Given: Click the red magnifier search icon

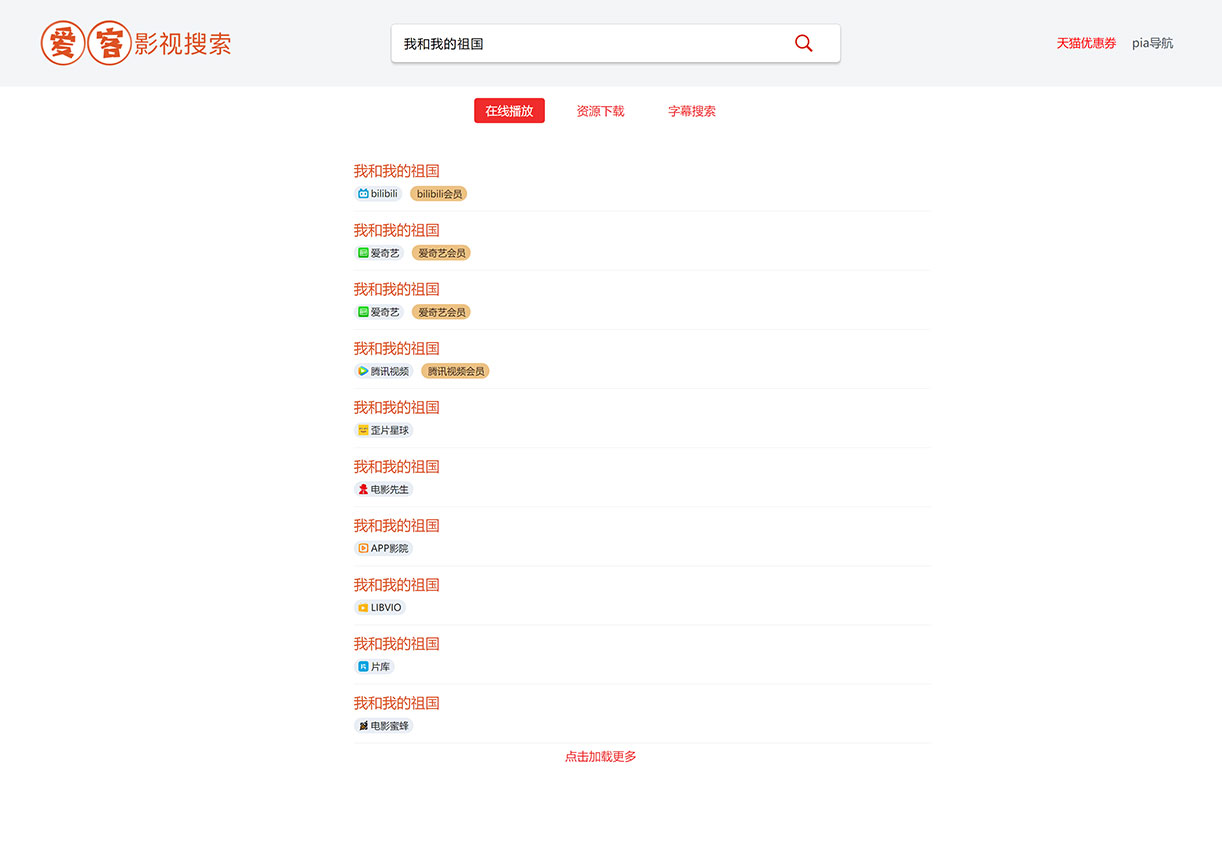Looking at the screenshot, I should pyautogui.click(x=803, y=43).
